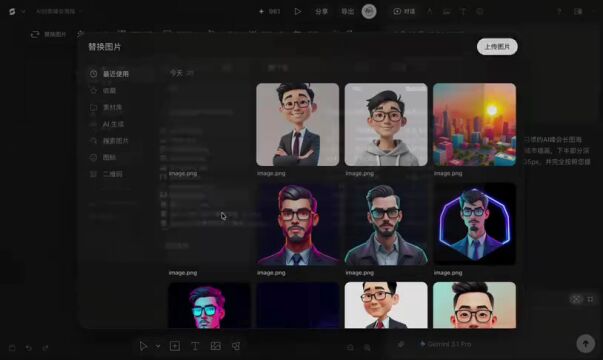Click the text T icon in top right bar
Viewport: 603px width, 360px height.
[463, 12]
